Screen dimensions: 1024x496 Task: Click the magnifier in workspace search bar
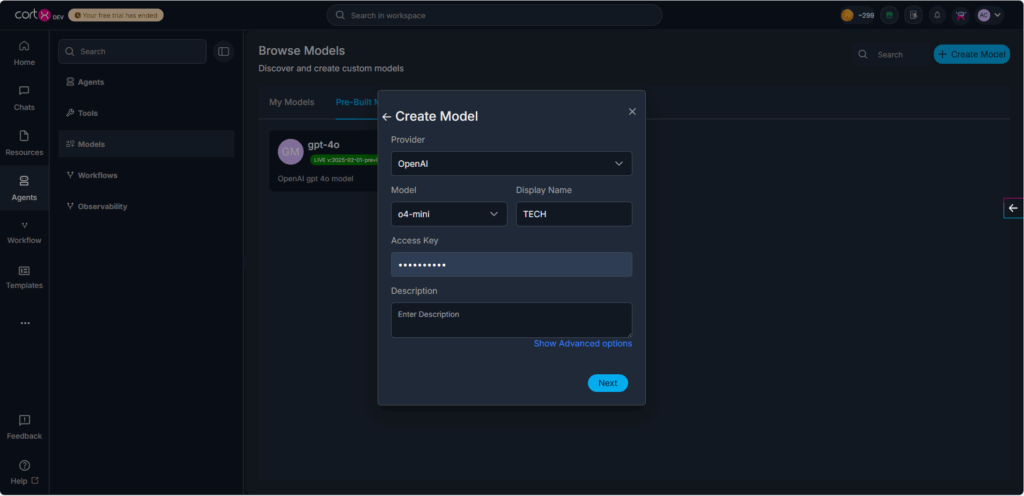(x=340, y=15)
